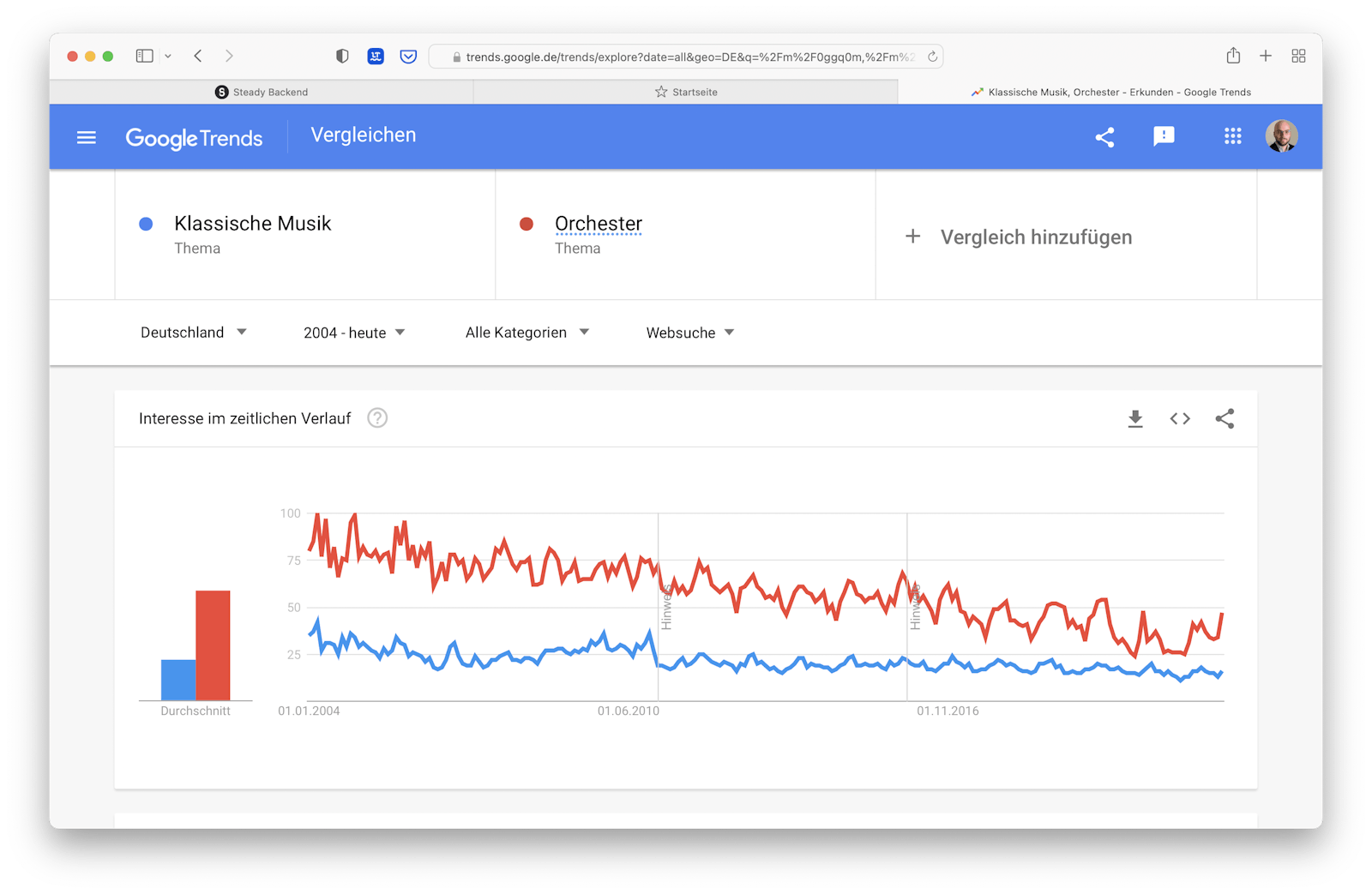Expand the Deutschland region dropdown
The width and height of the screenshot is (1372, 894).
[x=194, y=333]
